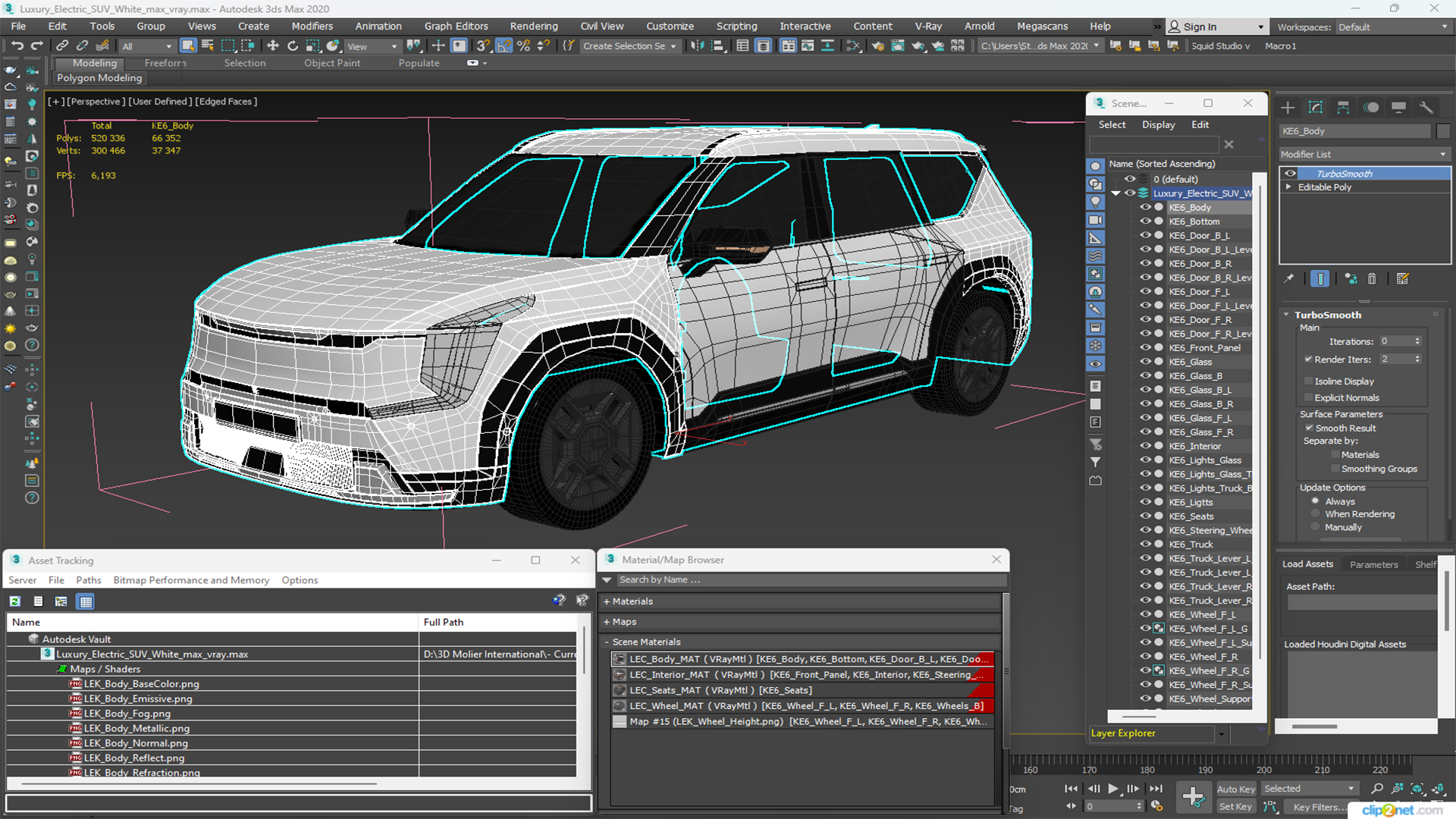Refresh the Asset Tracking list
The image size is (1456, 819).
[14, 601]
